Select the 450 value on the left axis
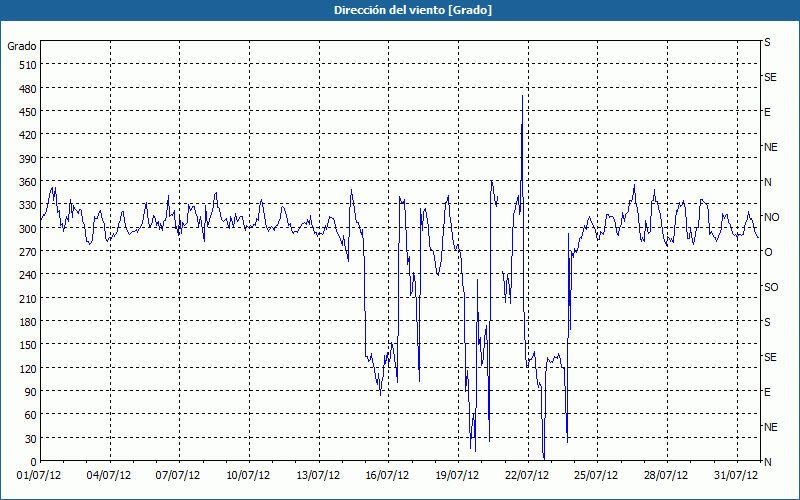Image resolution: width=800 pixels, height=500 pixels. pos(28,112)
